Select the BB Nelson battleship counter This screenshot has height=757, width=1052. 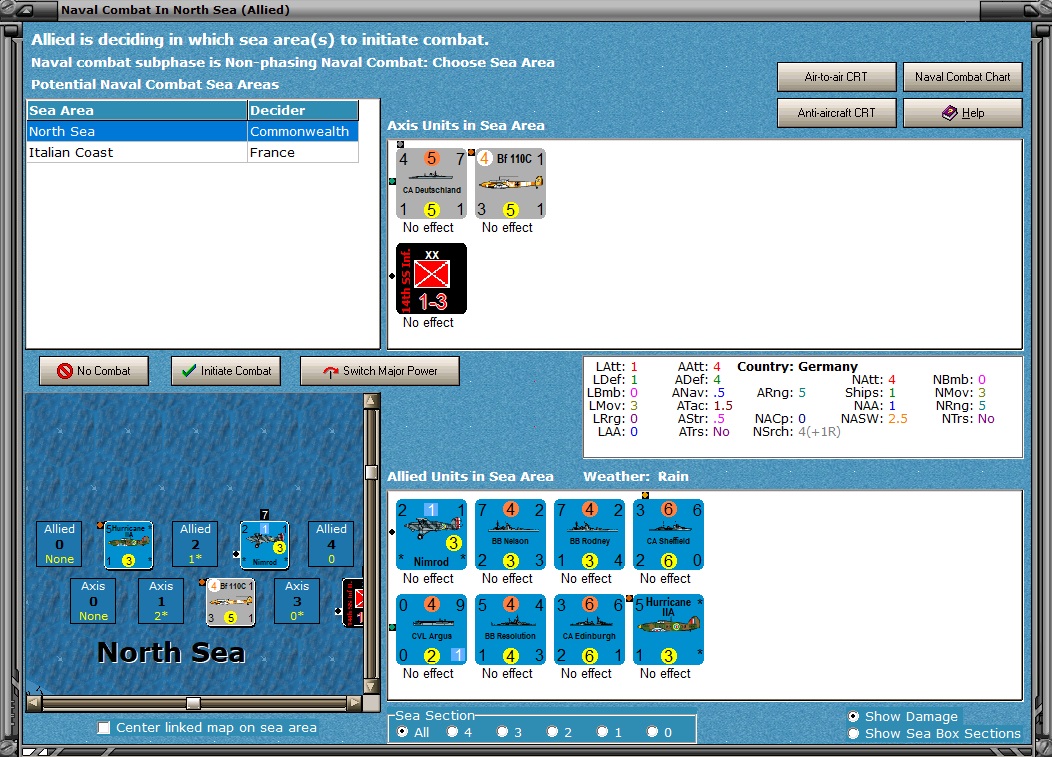tap(511, 534)
